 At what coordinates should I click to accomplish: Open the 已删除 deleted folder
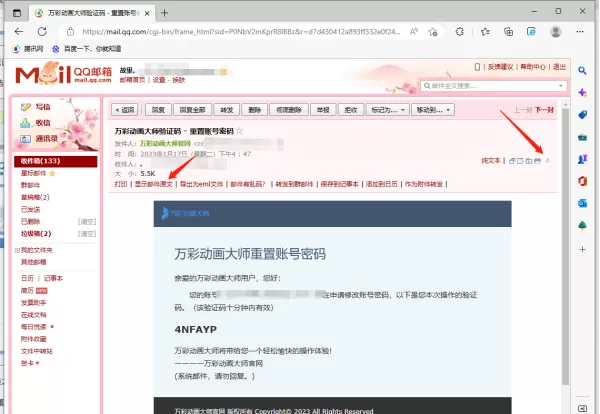[30, 222]
